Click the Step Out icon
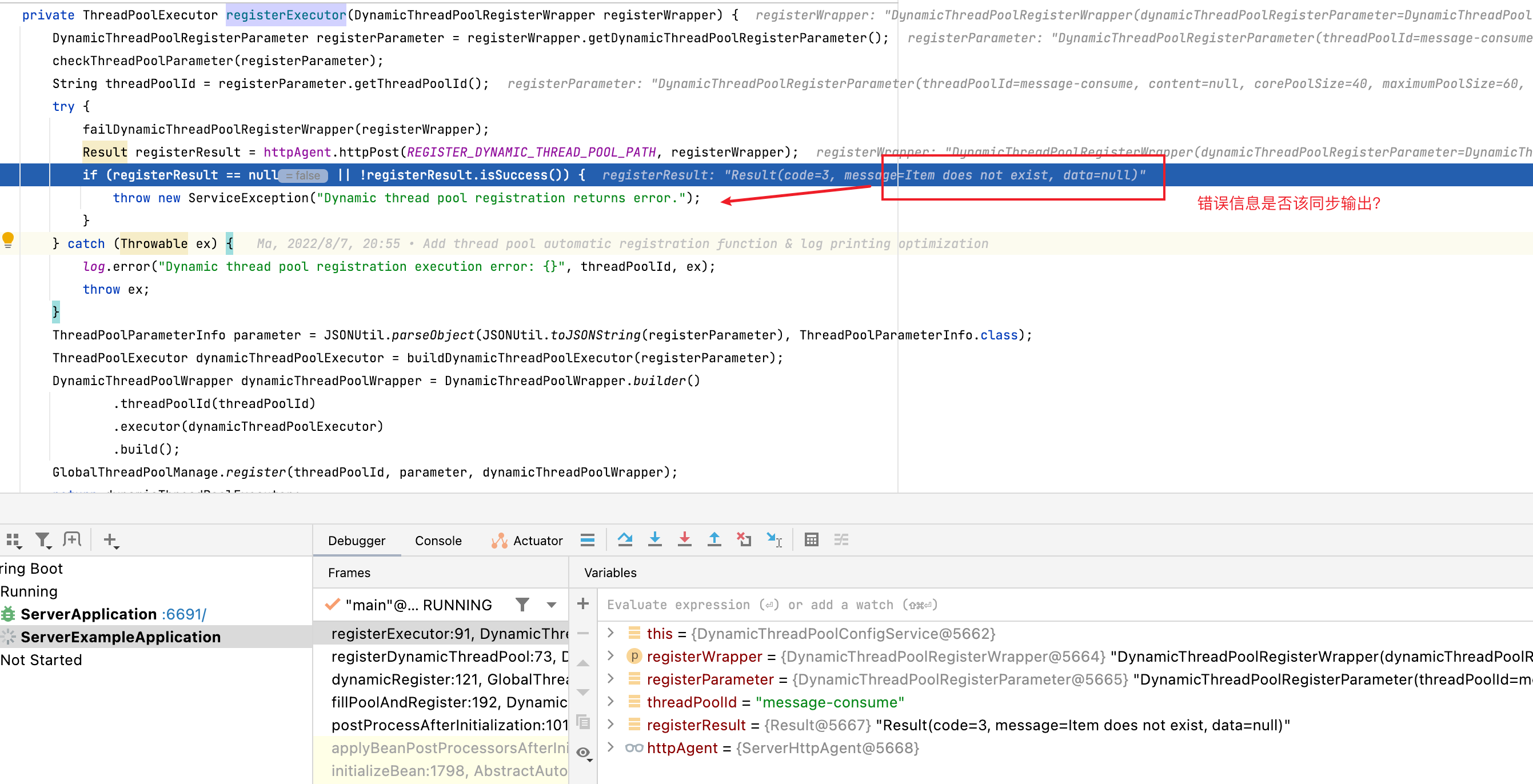Image resolution: width=1533 pixels, height=784 pixels. [714, 539]
